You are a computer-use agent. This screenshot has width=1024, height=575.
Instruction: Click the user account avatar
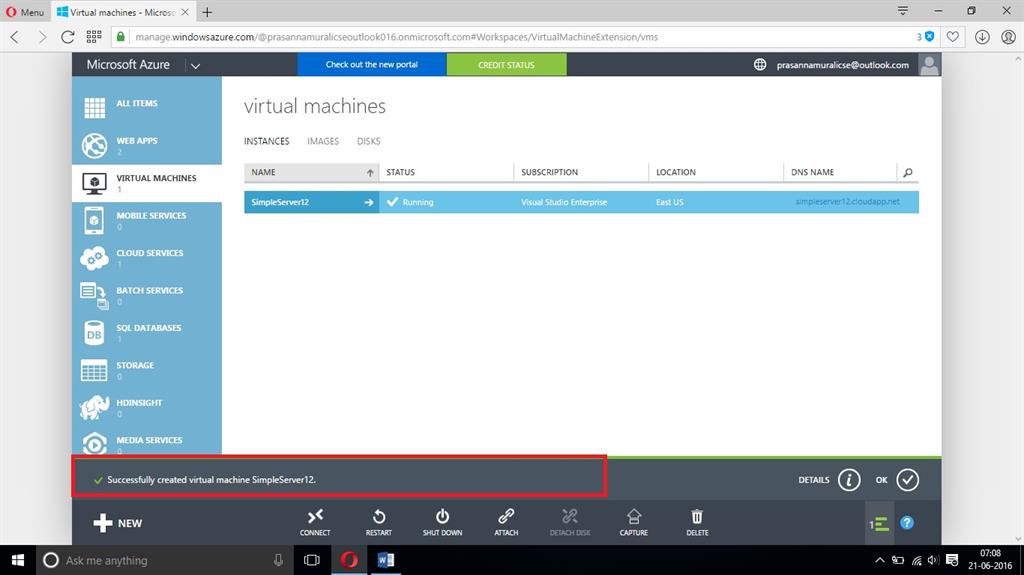click(x=929, y=65)
